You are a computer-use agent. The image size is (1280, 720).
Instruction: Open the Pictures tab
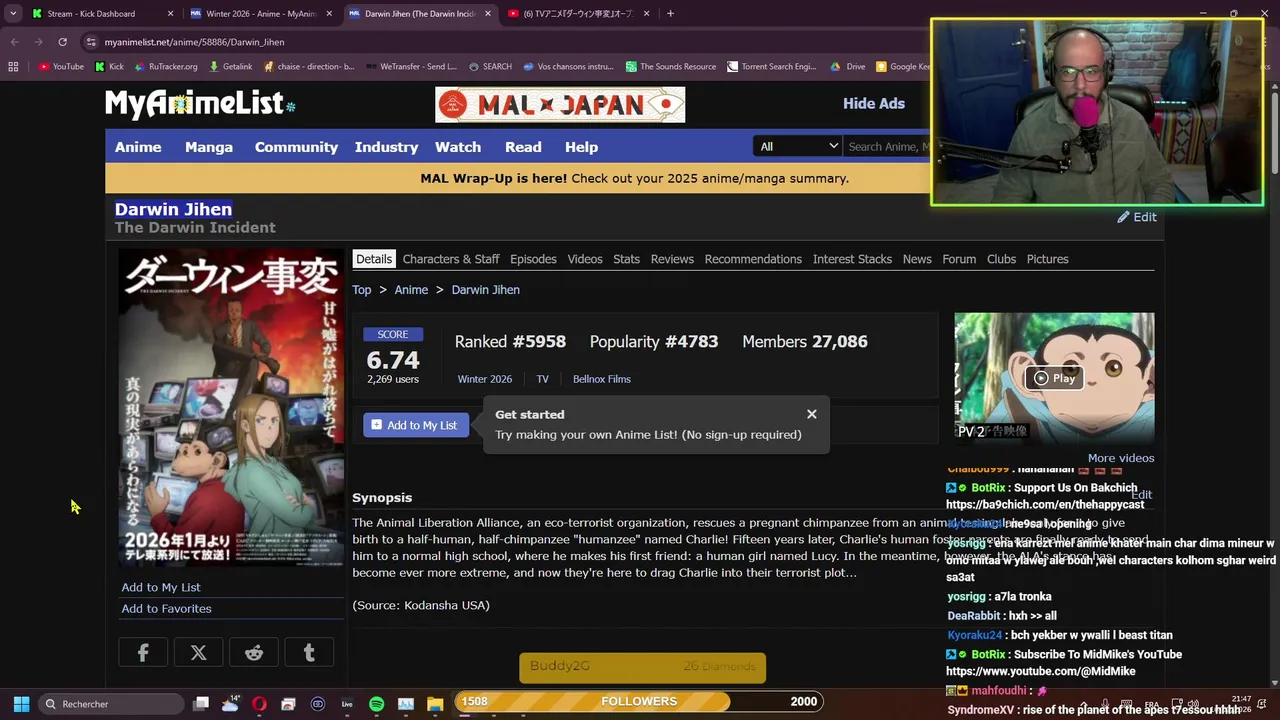point(1047,259)
